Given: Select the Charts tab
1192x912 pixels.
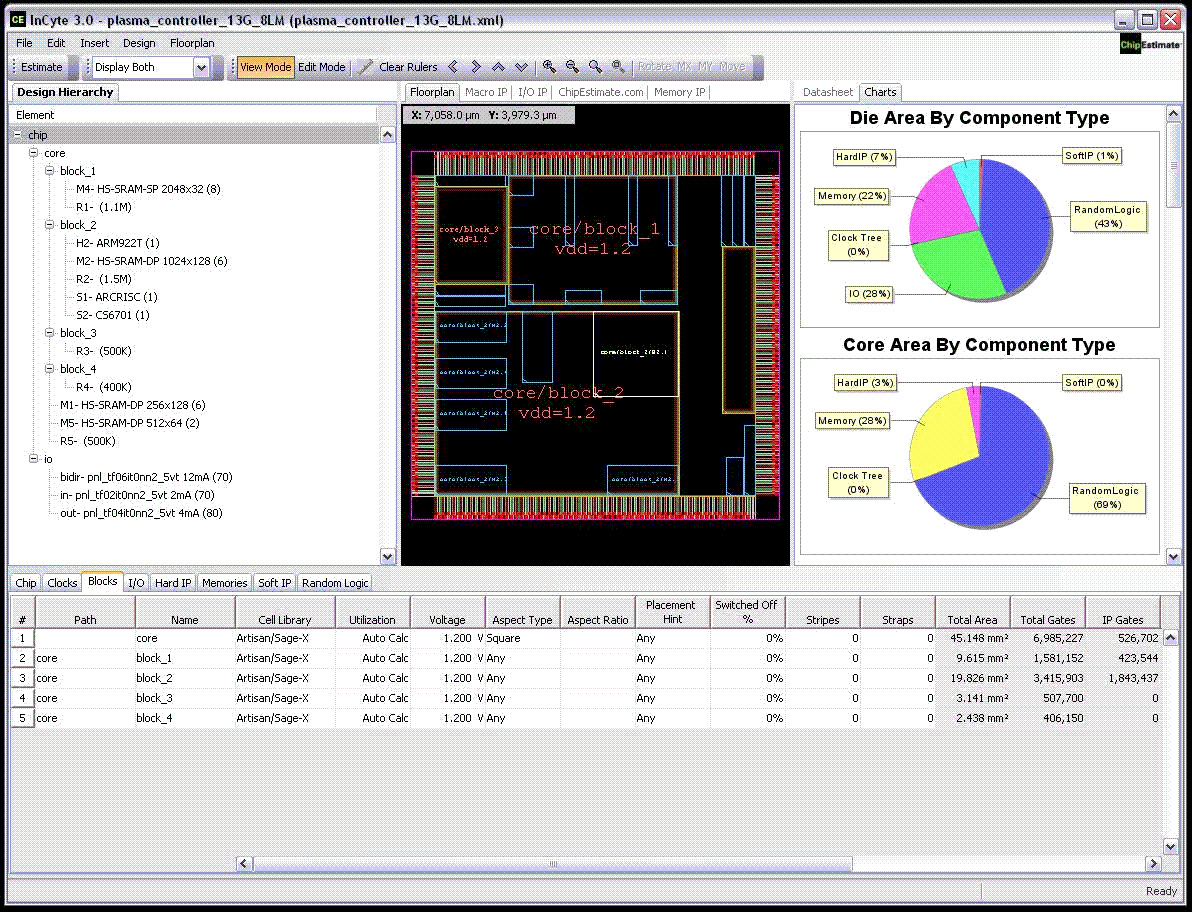Looking at the screenshot, I should tap(880, 92).
